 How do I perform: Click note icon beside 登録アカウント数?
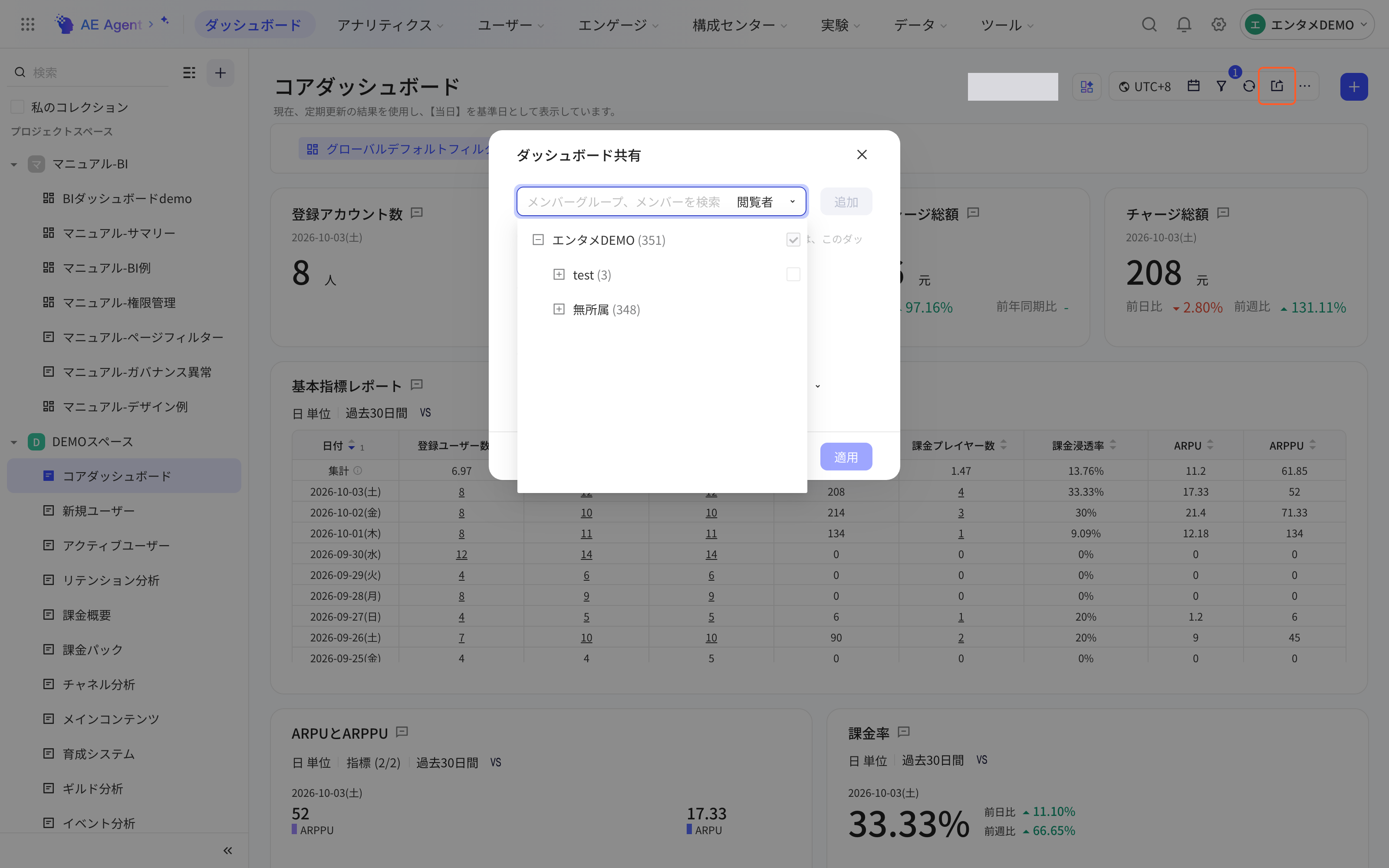[417, 213]
